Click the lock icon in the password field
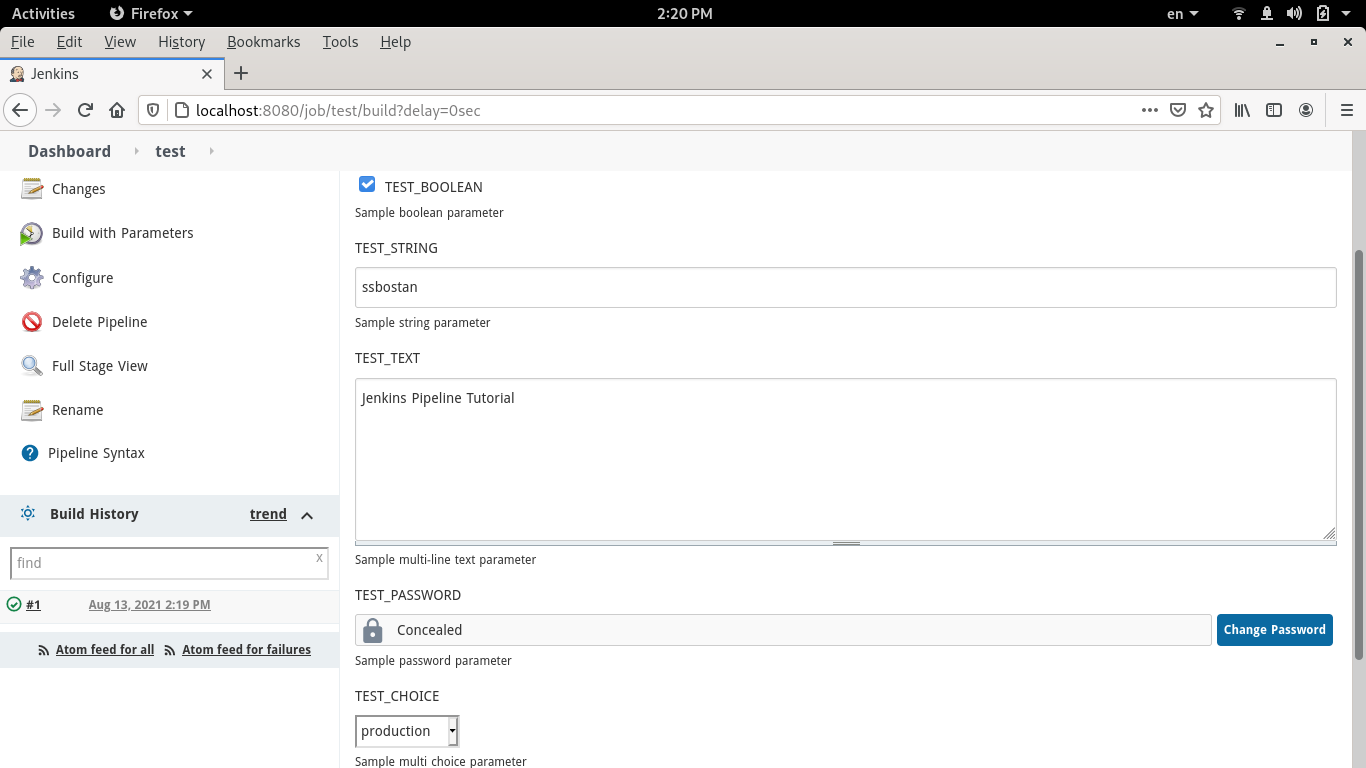The height and width of the screenshot is (768, 1366). pos(372,629)
